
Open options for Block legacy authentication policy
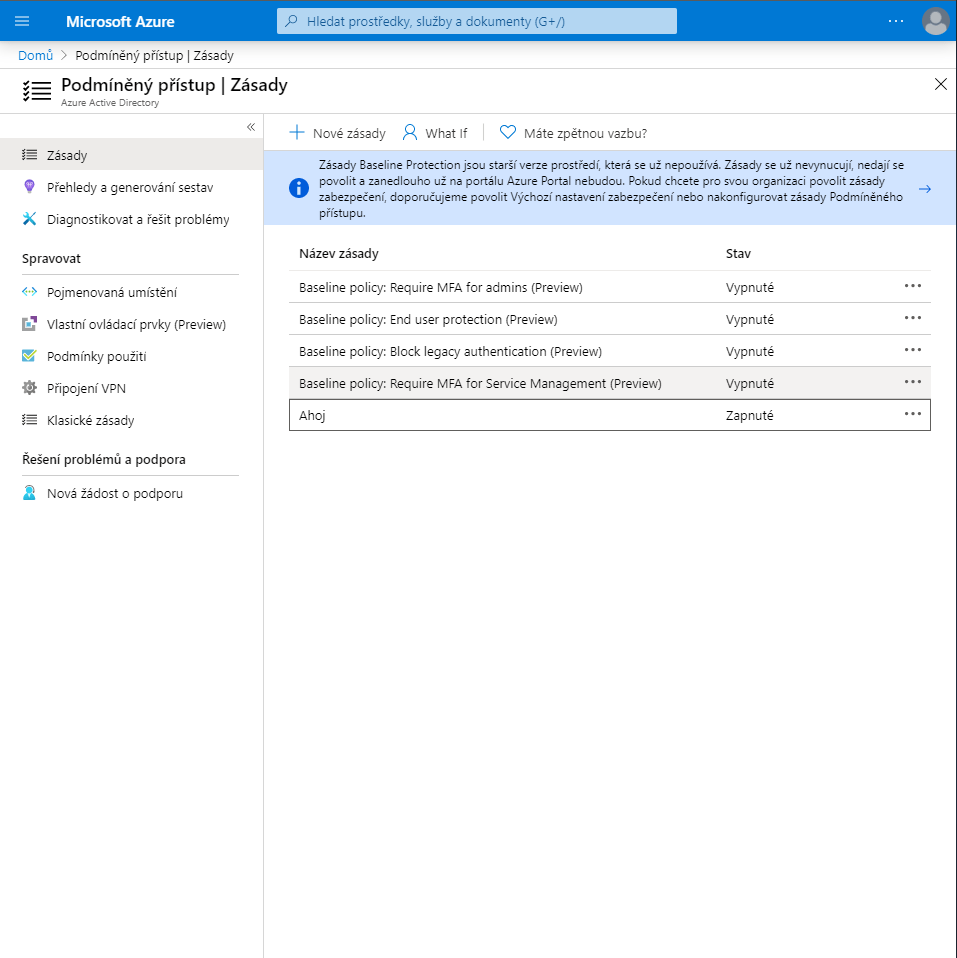pyautogui.click(x=912, y=350)
